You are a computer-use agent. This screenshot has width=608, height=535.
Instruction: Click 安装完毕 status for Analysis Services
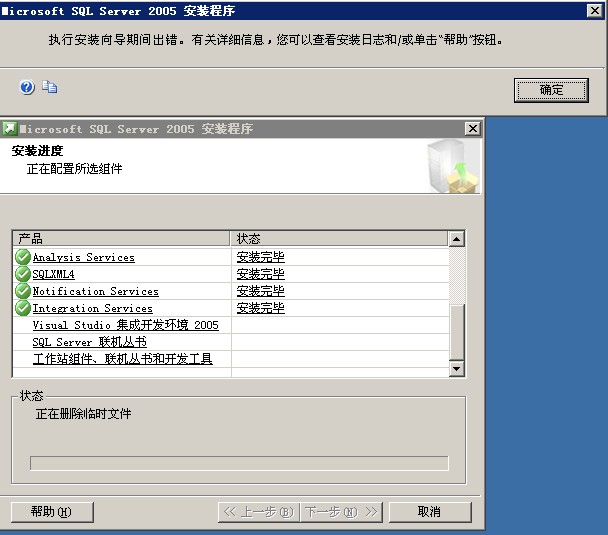tap(261, 257)
